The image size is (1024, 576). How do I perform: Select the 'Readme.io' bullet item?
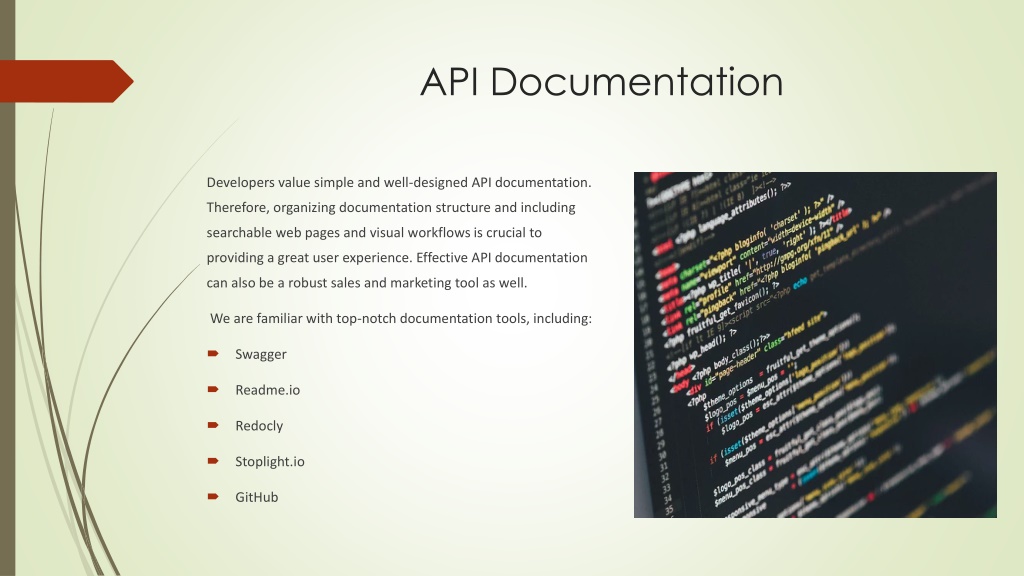click(x=268, y=390)
